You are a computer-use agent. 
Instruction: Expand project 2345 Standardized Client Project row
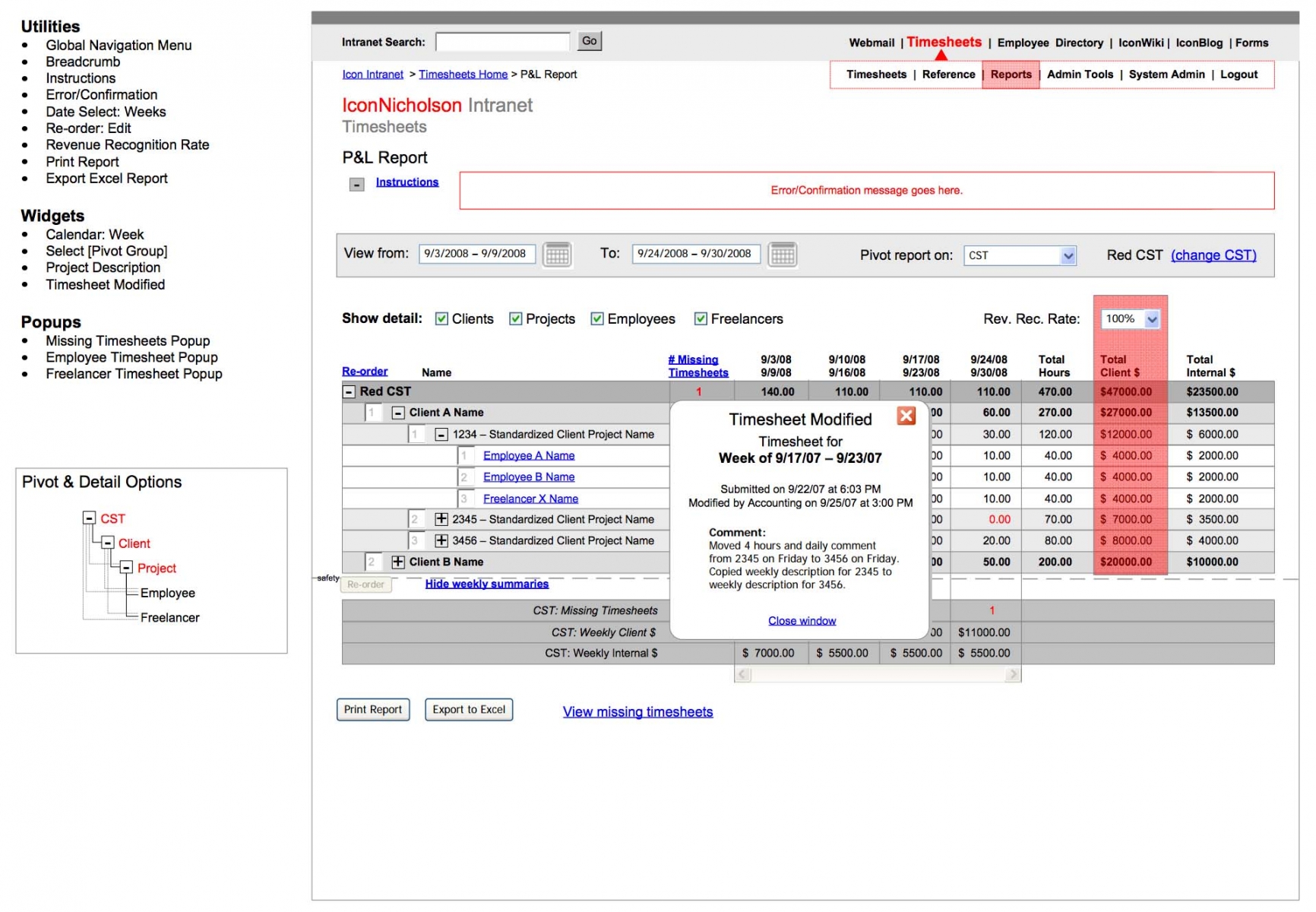click(441, 519)
